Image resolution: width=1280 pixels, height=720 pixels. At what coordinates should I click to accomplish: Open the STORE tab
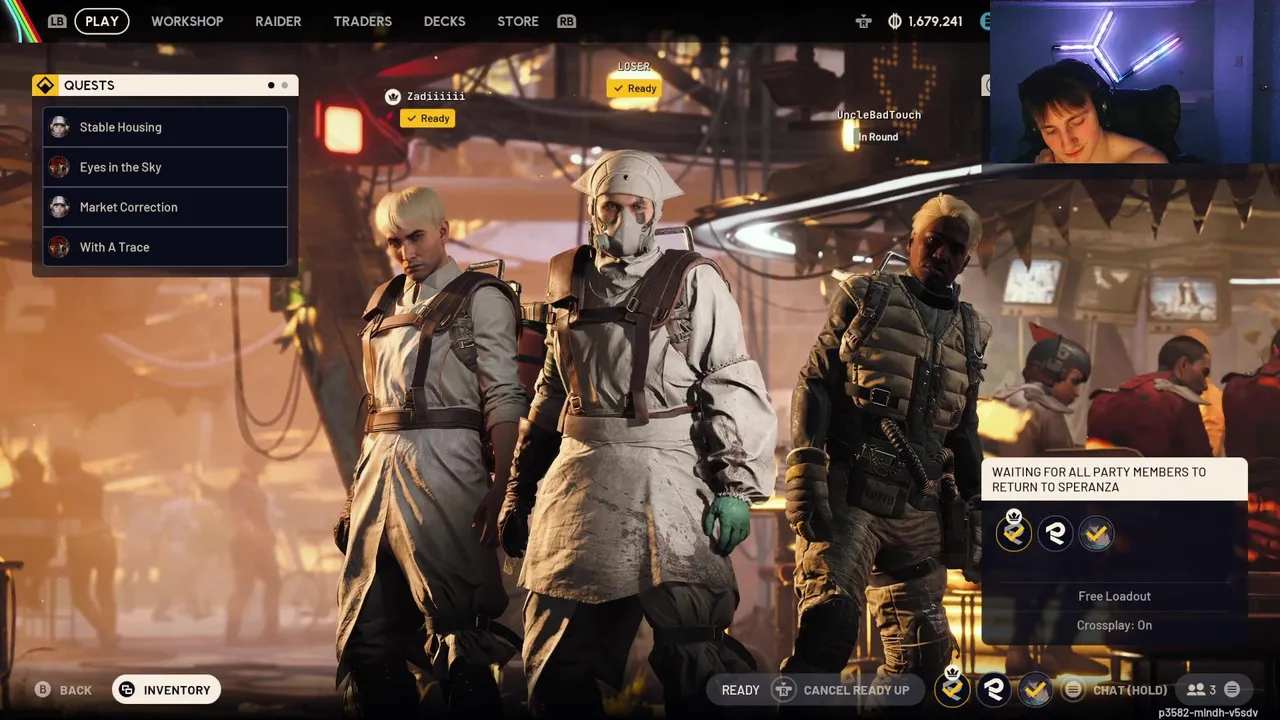tap(518, 21)
